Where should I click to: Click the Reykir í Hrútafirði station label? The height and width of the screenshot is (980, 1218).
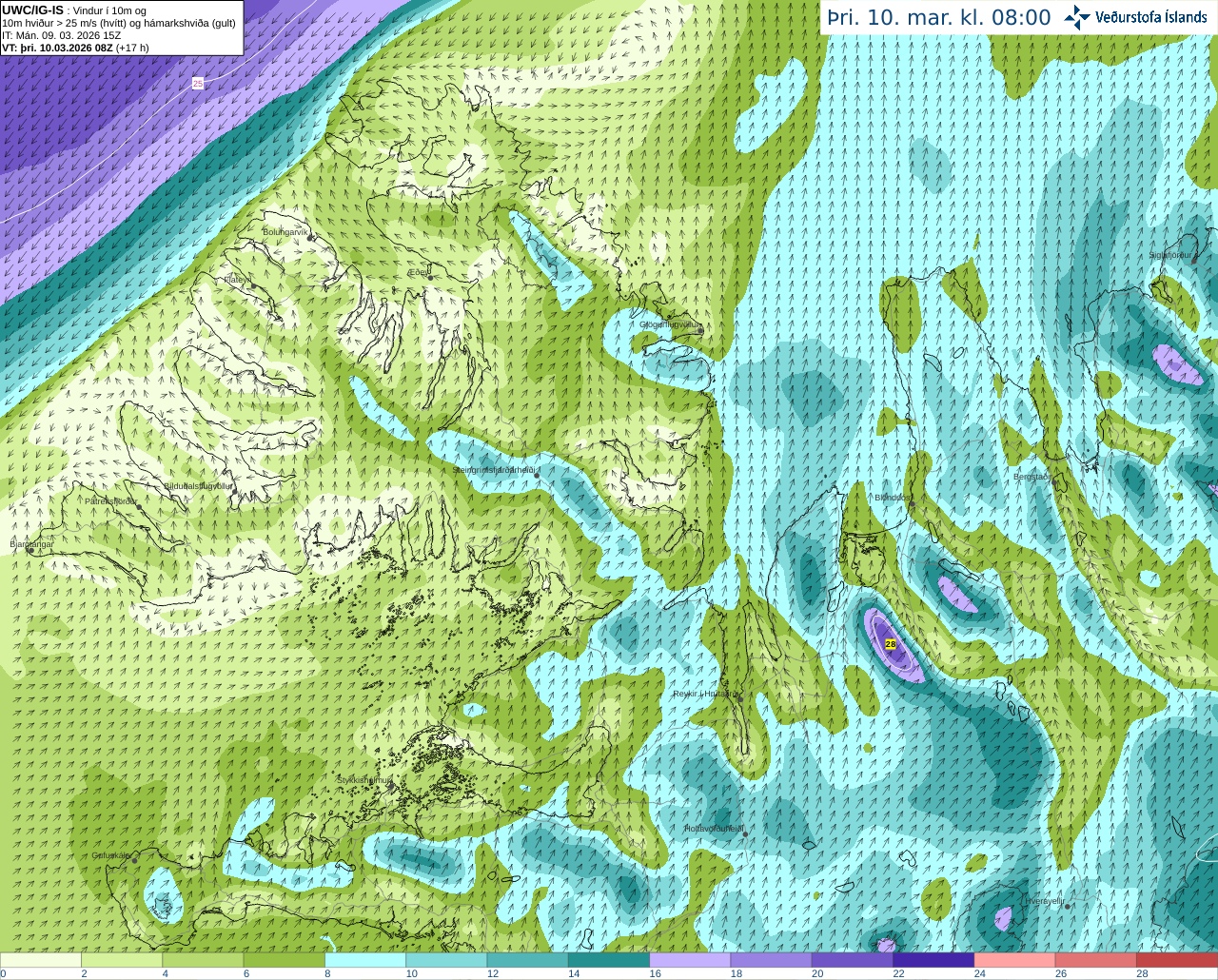[706, 694]
